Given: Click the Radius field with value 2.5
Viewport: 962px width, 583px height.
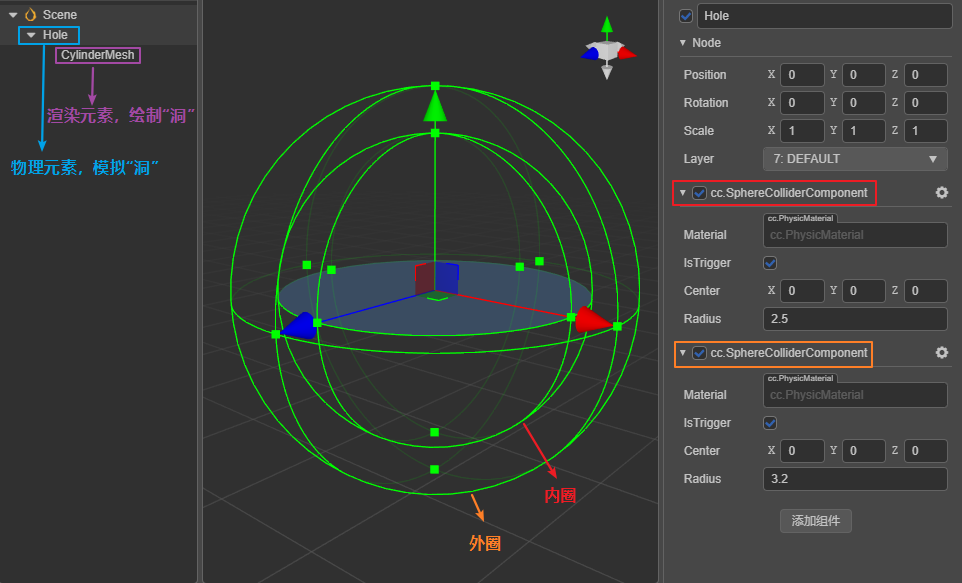Looking at the screenshot, I should point(855,319).
